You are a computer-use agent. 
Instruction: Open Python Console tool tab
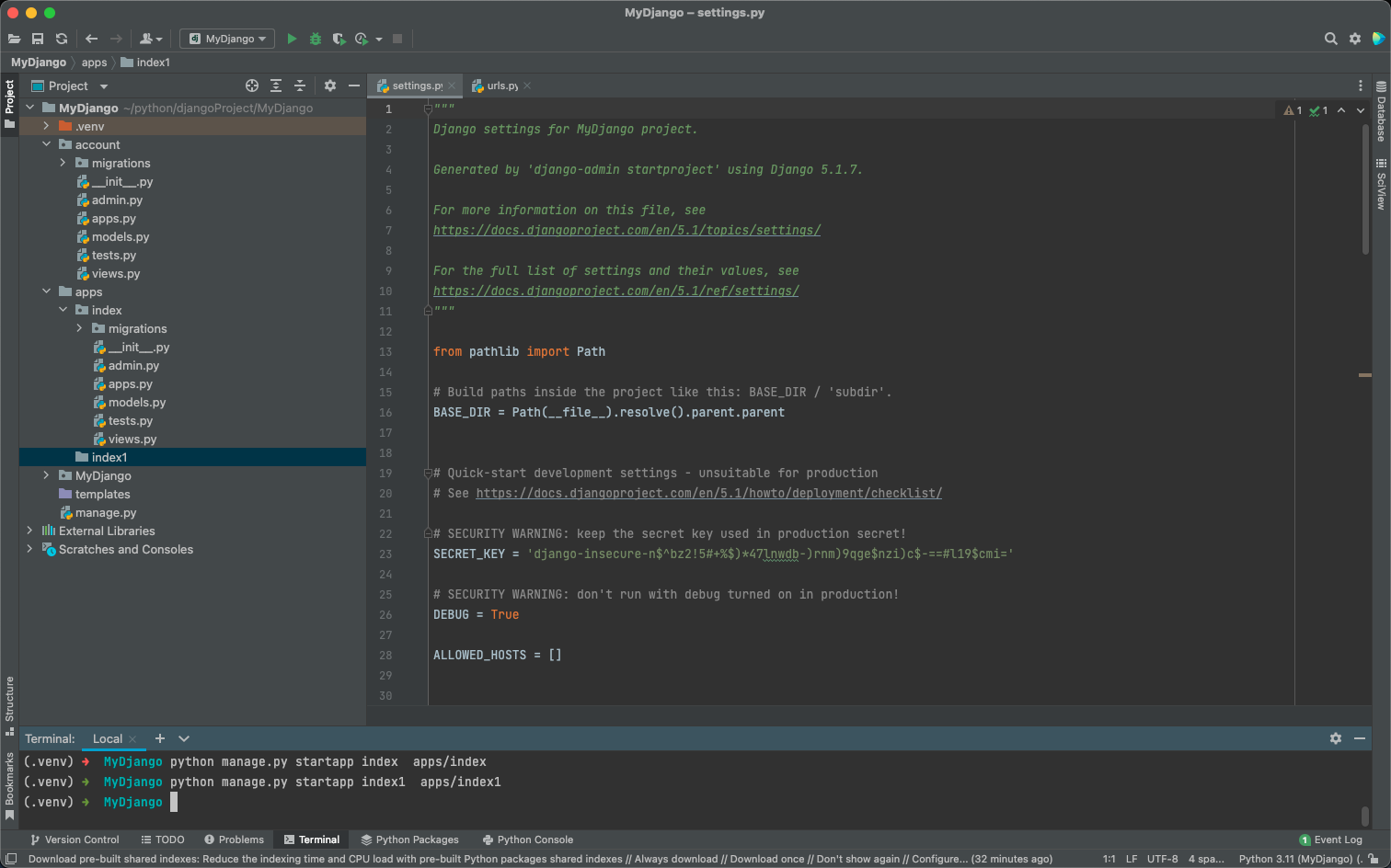tap(528, 839)
